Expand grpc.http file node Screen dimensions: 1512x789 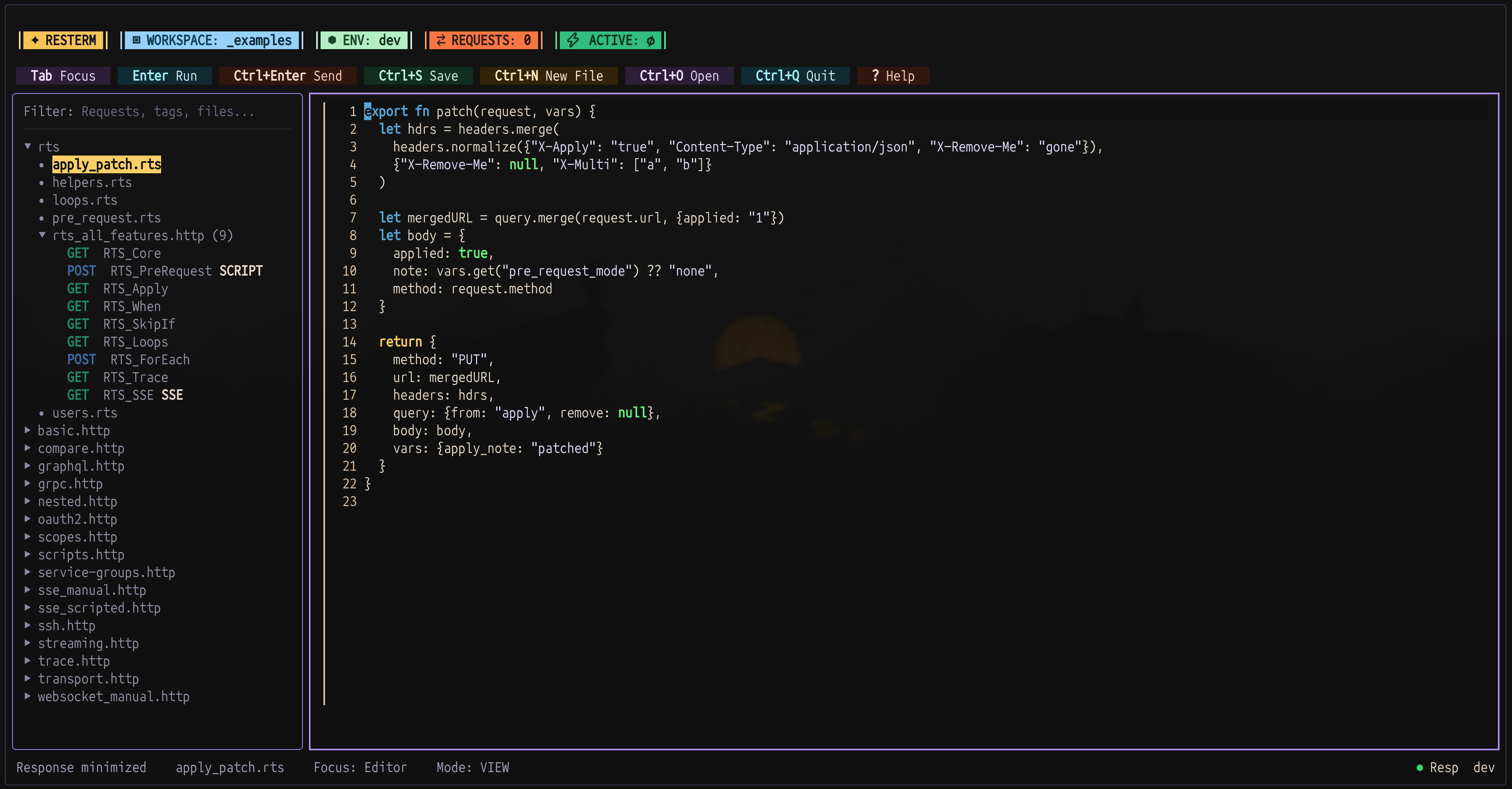click(27, 483)
